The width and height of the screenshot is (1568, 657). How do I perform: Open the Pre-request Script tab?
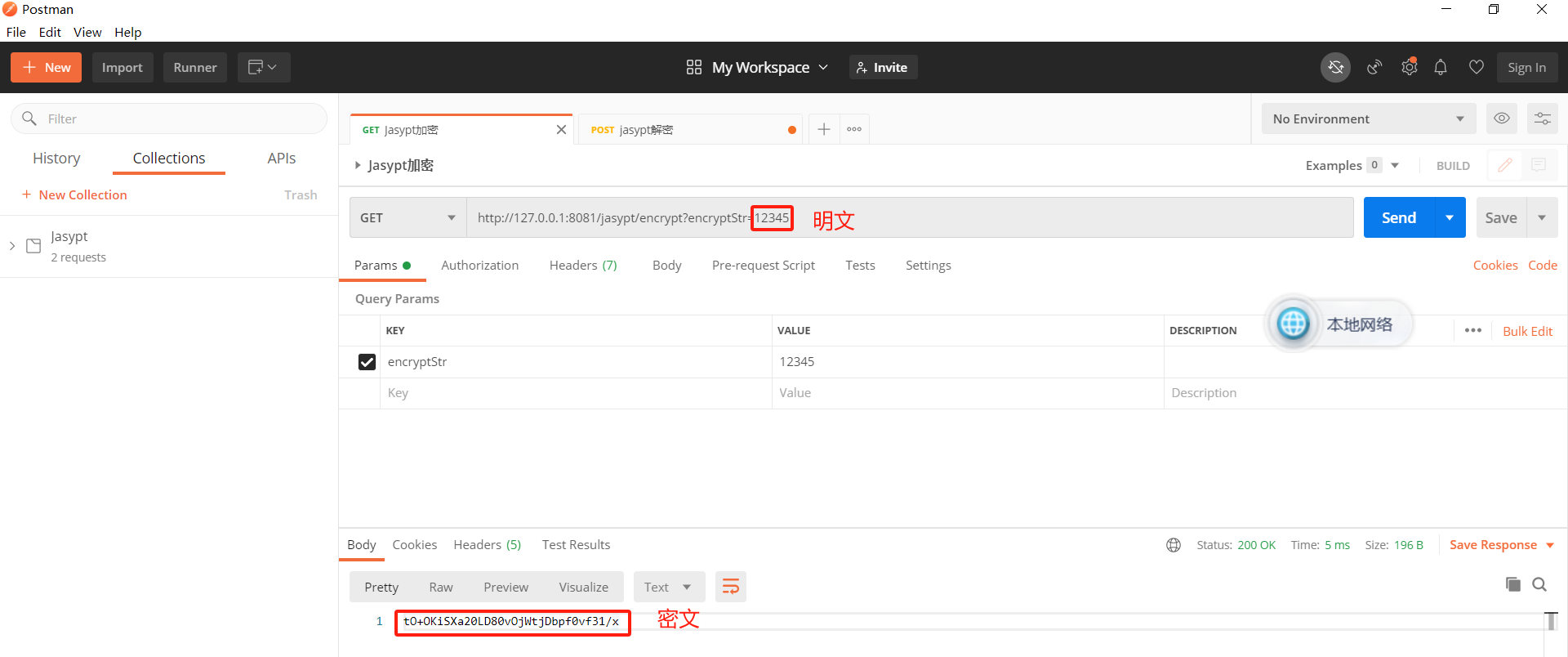764,266
